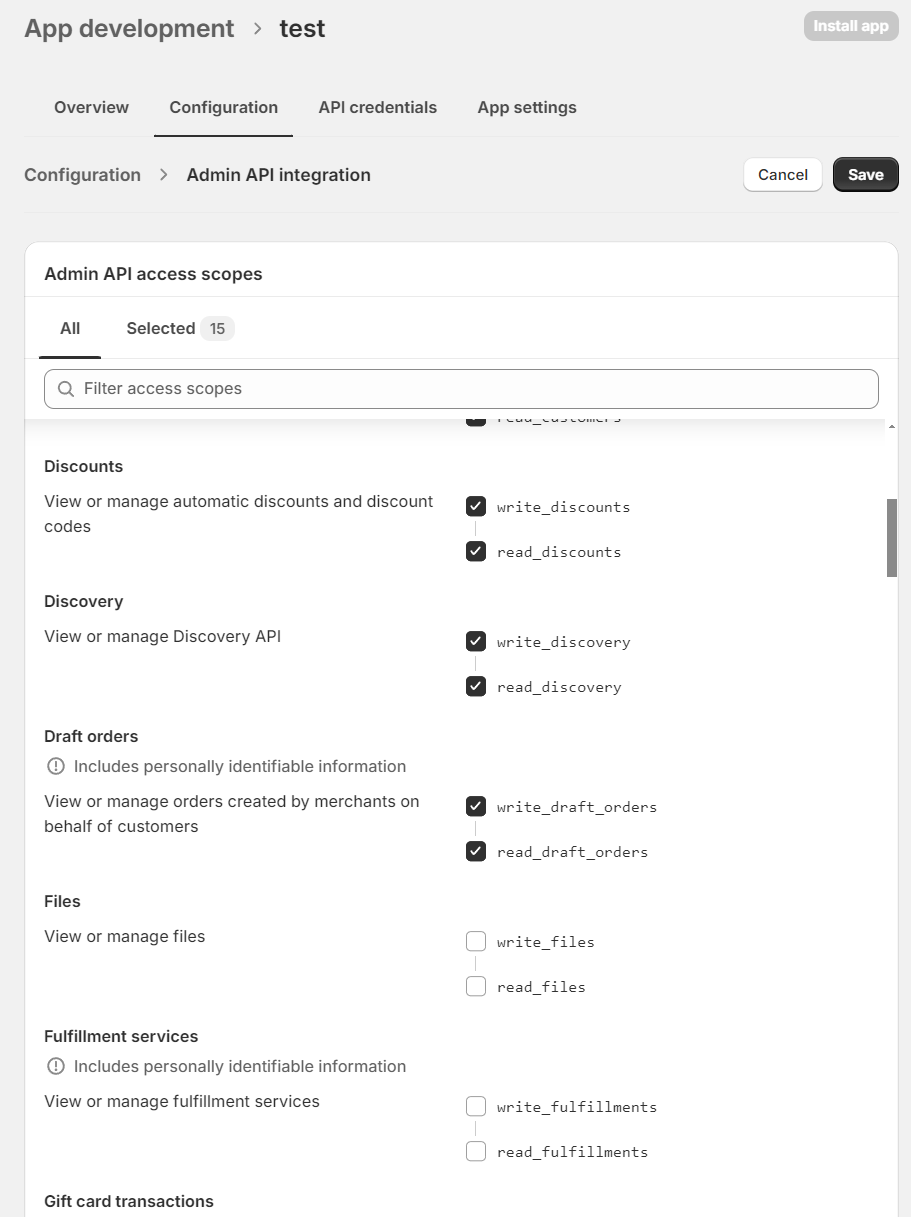Screen dimensions: 911x1217
Task: Switch to the Overview tab
Action: 91,107
